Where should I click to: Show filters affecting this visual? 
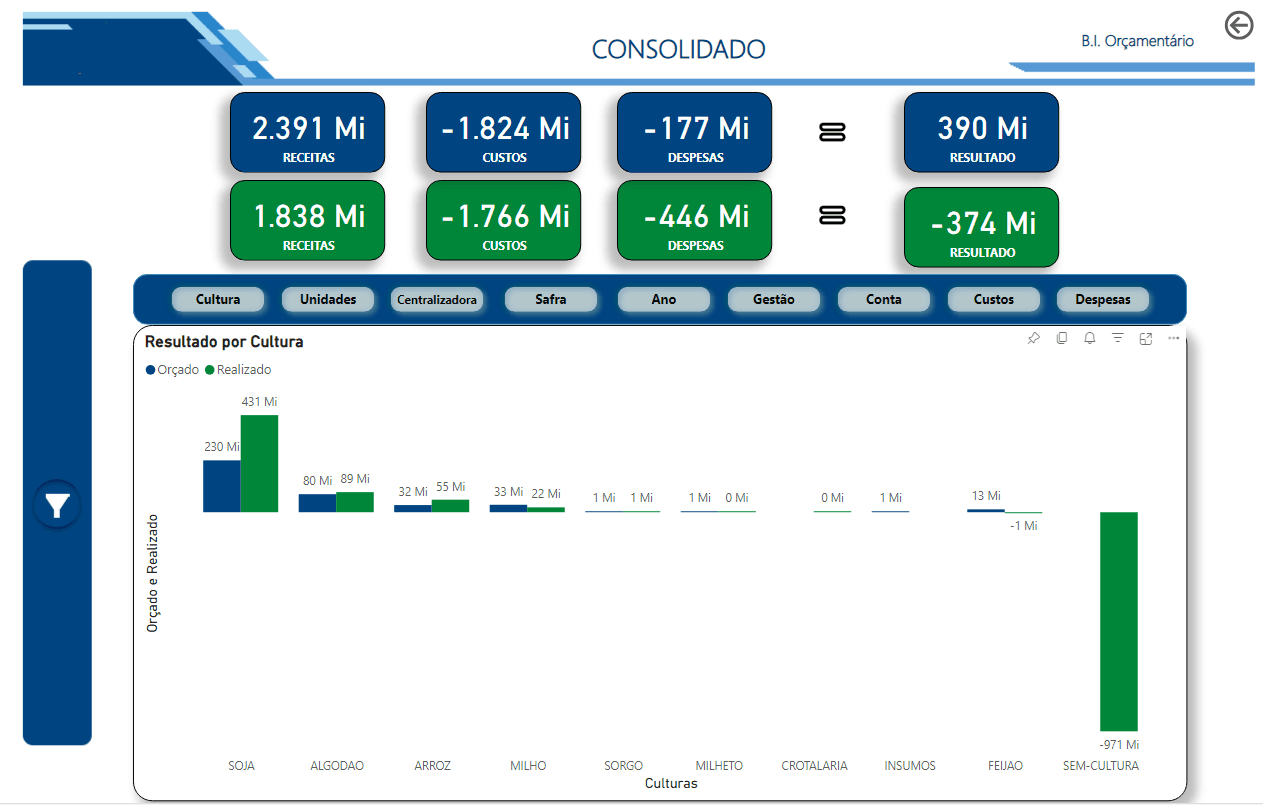[1118, 339]
